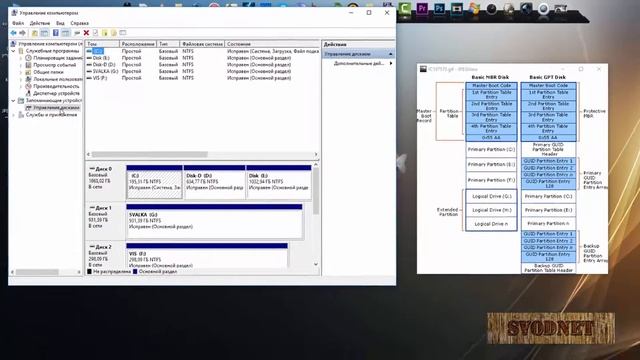Select Просмотр событий tree node
This screenshot has height=360, width=640.
coord(54,65)
